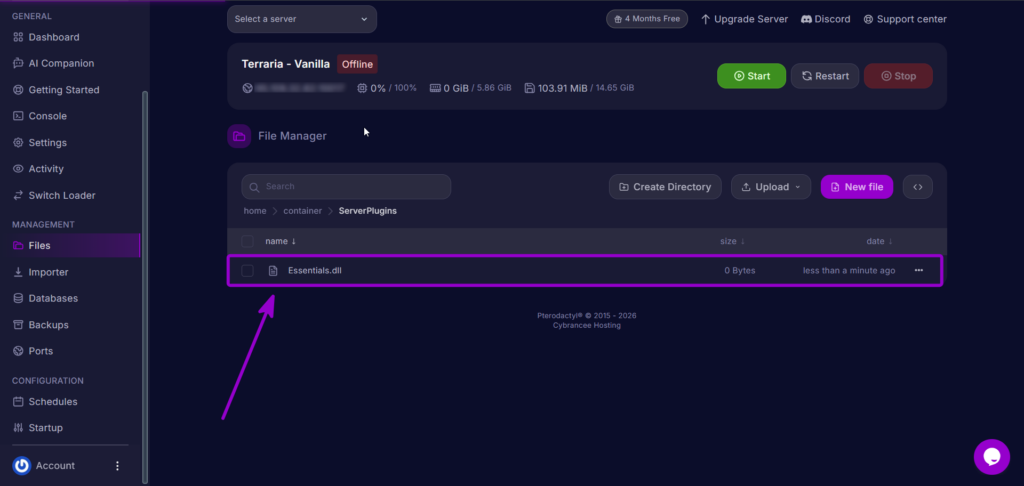The width and height of the screenshot is (1024, 486).
Task: Open the Importer page
Action: pyautogui.click(x=40, y=272)
